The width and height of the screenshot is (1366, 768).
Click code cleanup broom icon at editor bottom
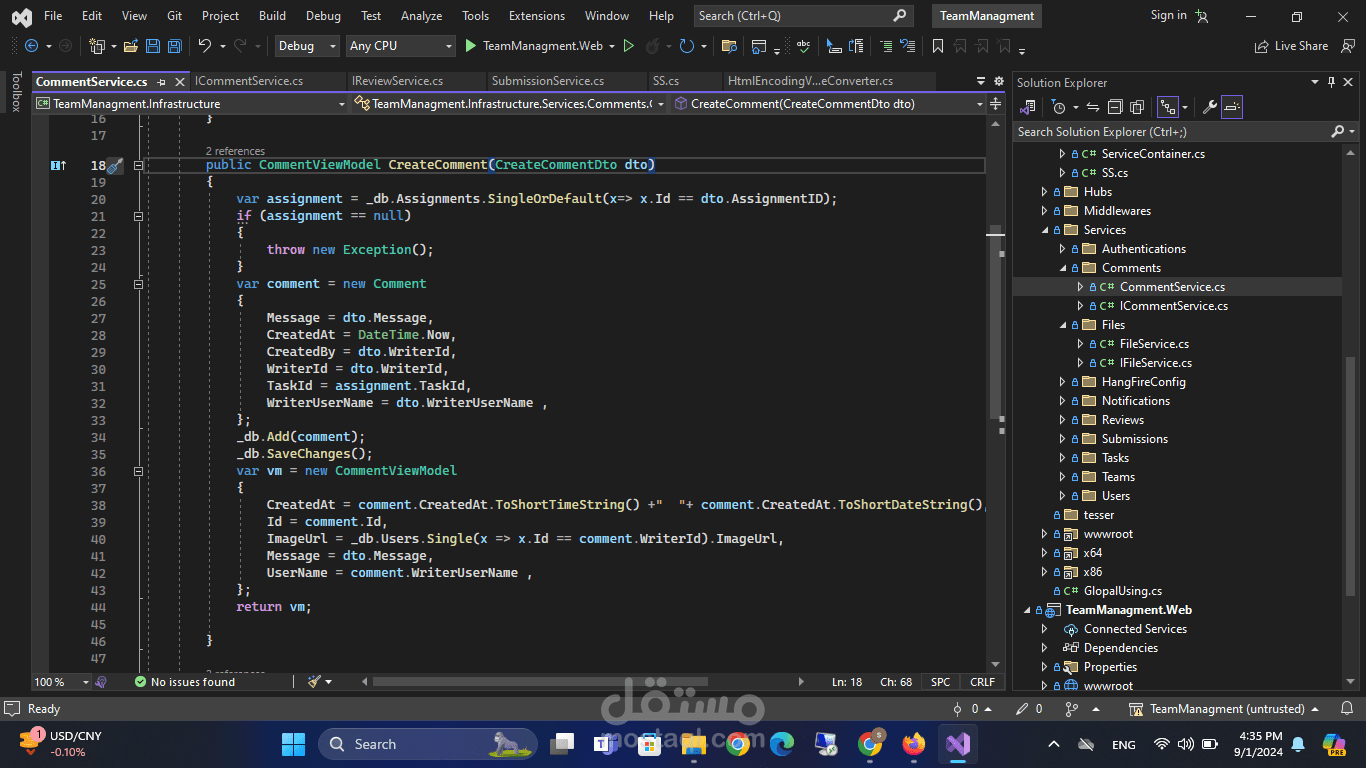click(315, 682)
